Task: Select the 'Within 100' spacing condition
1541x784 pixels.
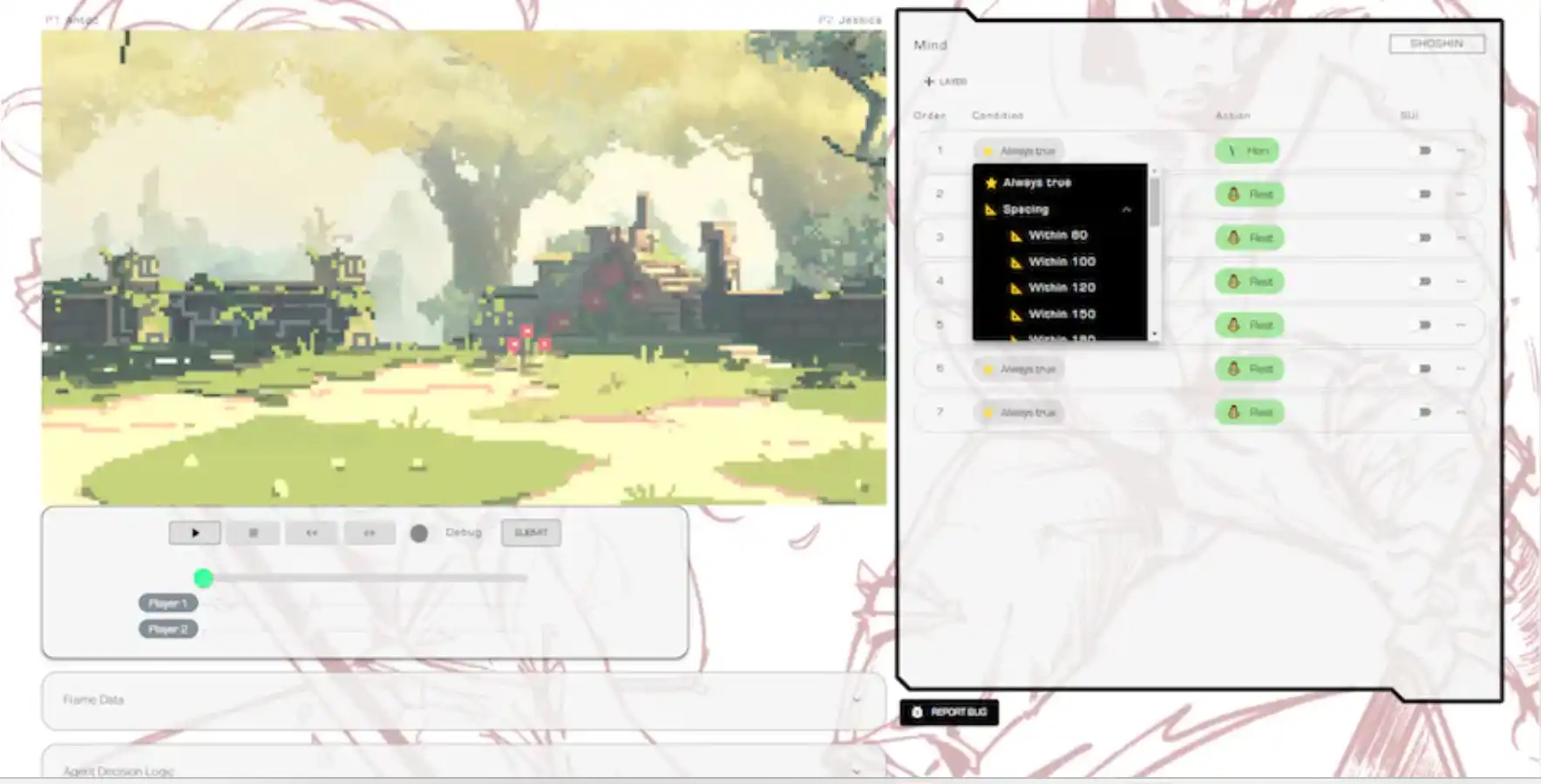Action: click(x=1061, y=261)
